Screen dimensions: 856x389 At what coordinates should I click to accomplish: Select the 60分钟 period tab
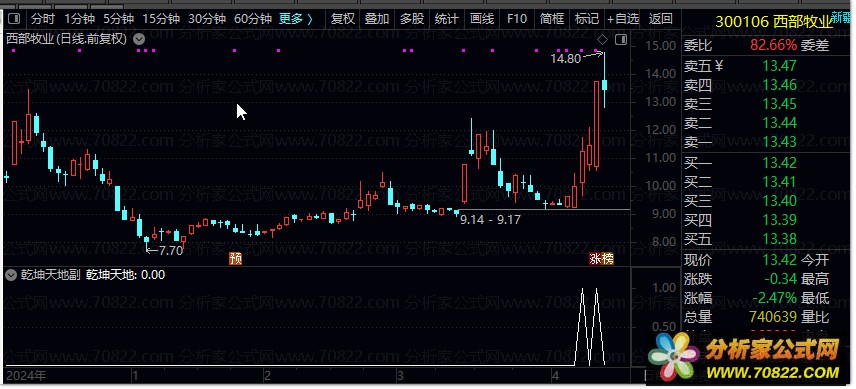(x=253, y=19)
